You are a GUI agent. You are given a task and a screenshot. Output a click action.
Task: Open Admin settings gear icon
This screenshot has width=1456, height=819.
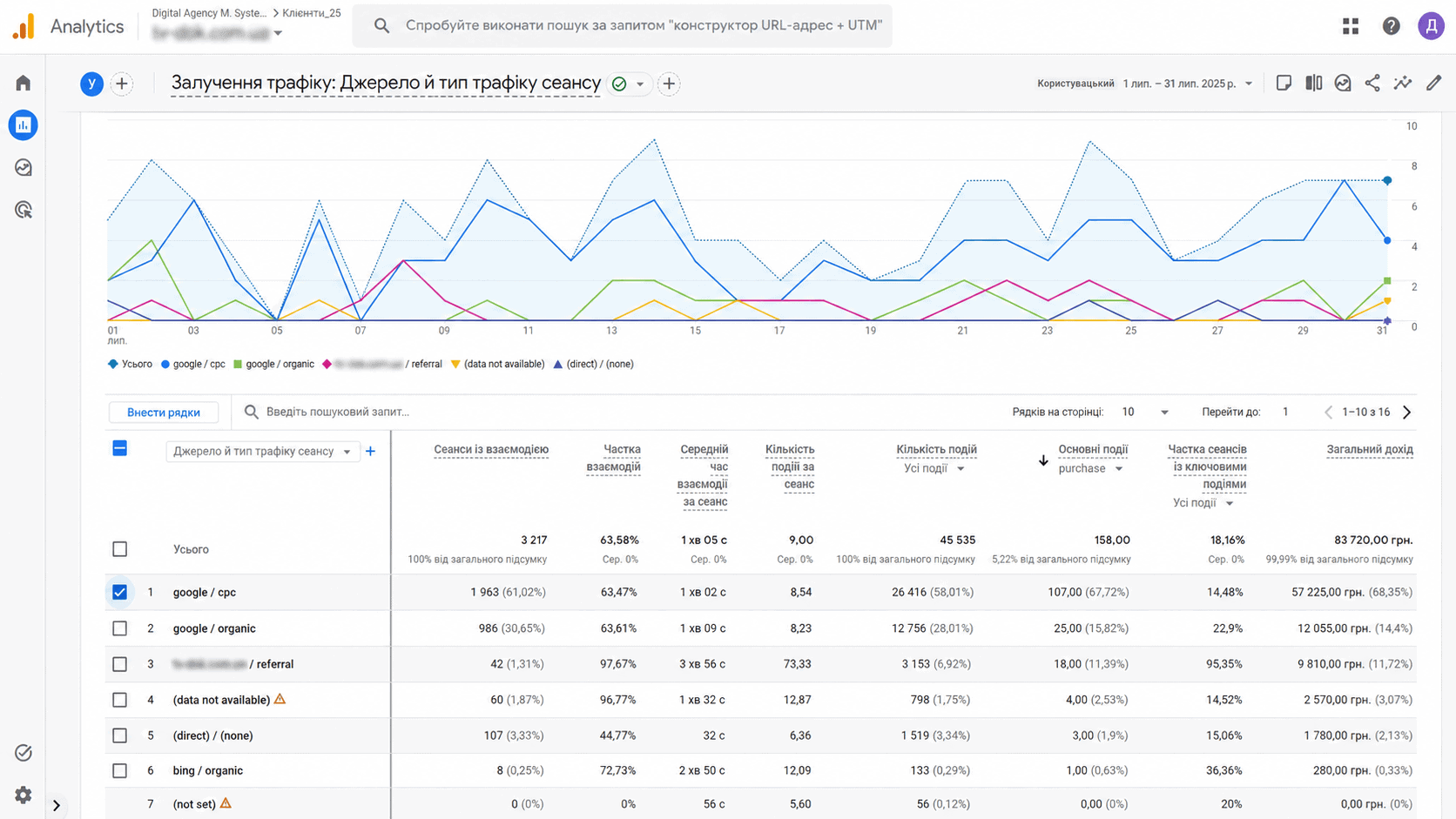24,795
